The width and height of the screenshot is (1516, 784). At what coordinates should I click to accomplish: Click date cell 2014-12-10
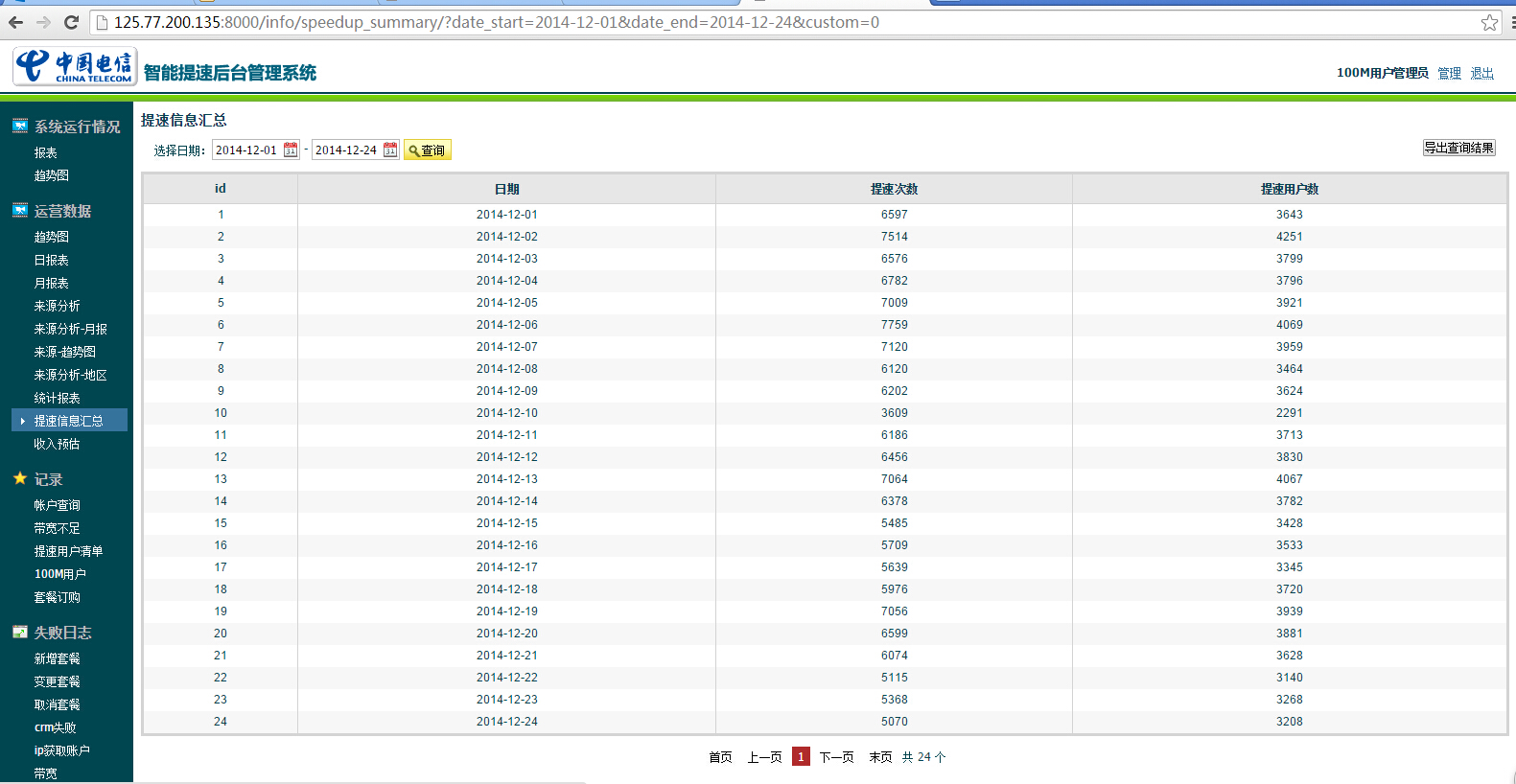506,413
